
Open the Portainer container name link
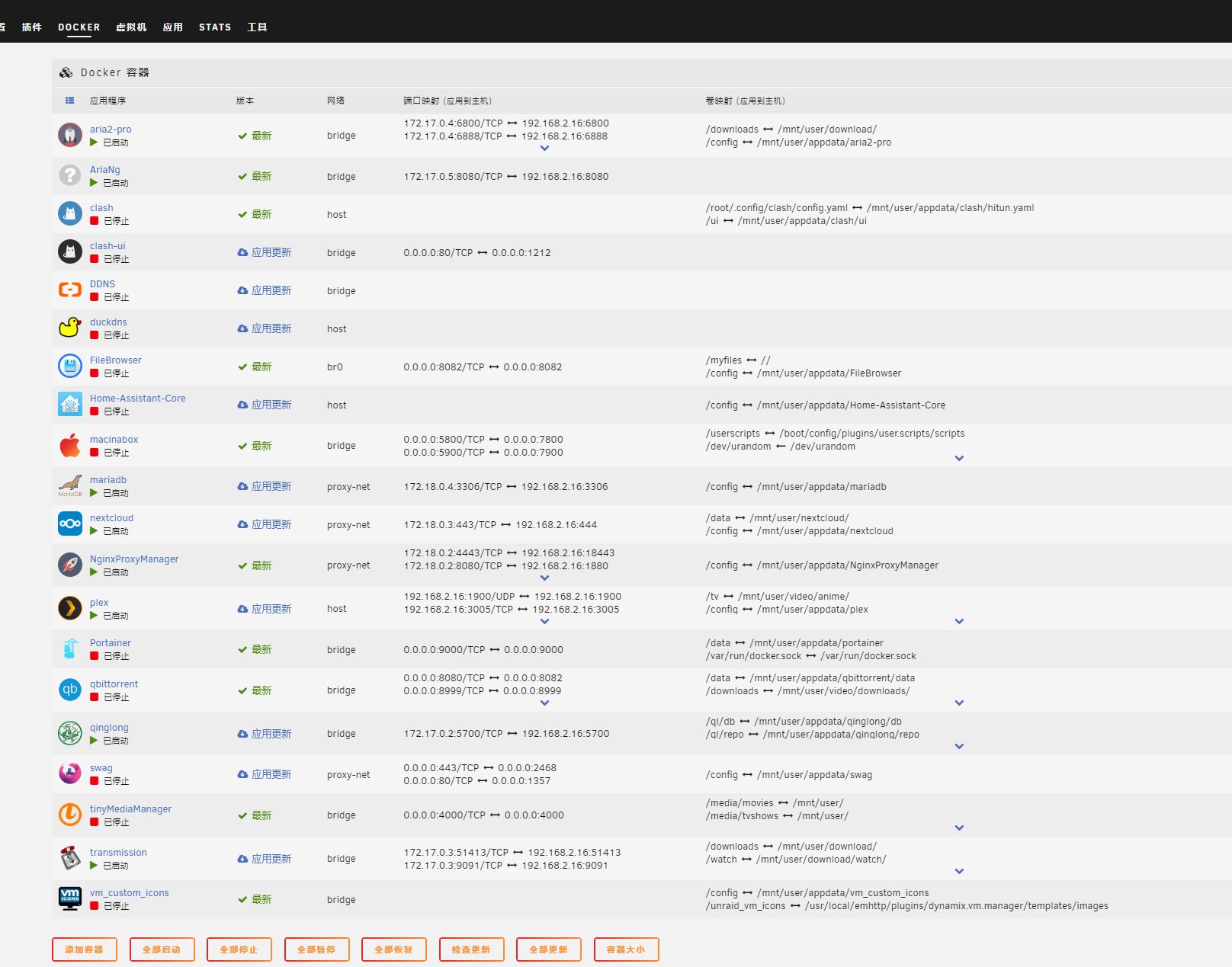pos(111,643)
